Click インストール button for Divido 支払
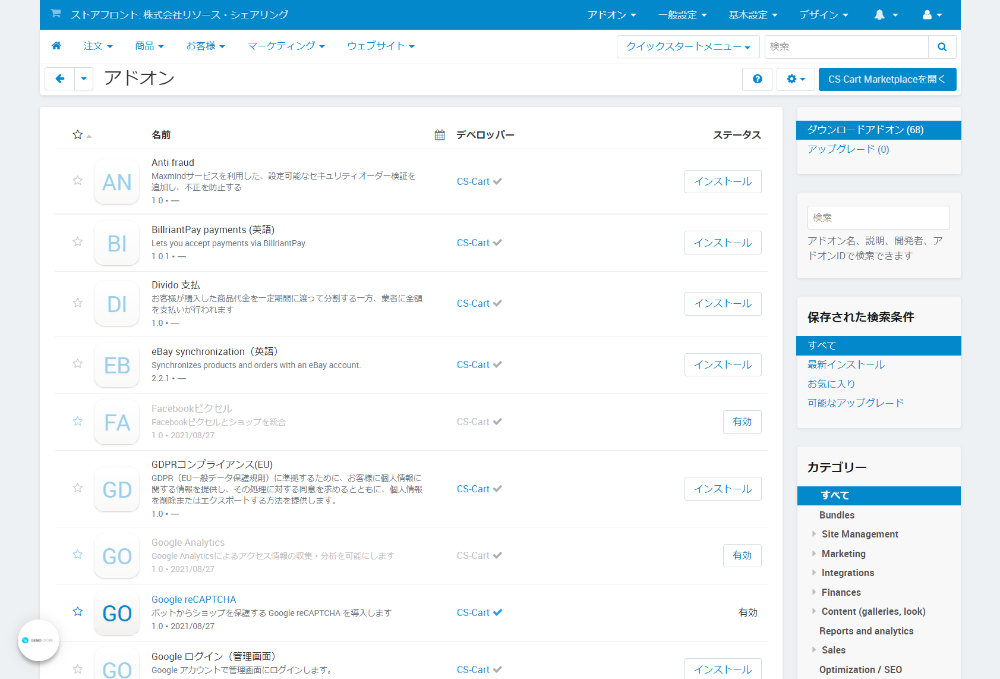1000x679 pixels. (723, 303)
